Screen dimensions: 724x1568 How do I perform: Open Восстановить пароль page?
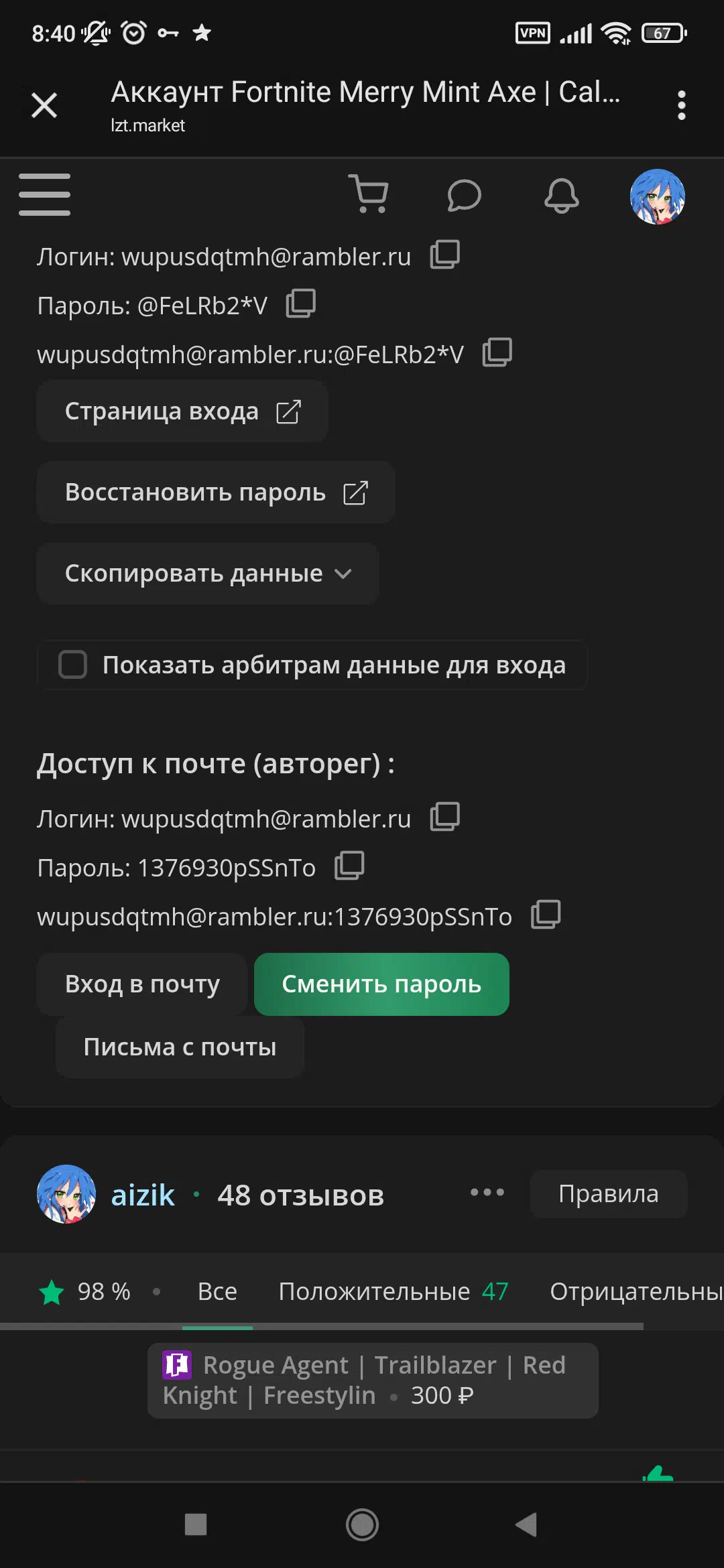pyautogui.click(x=216, y=493)
